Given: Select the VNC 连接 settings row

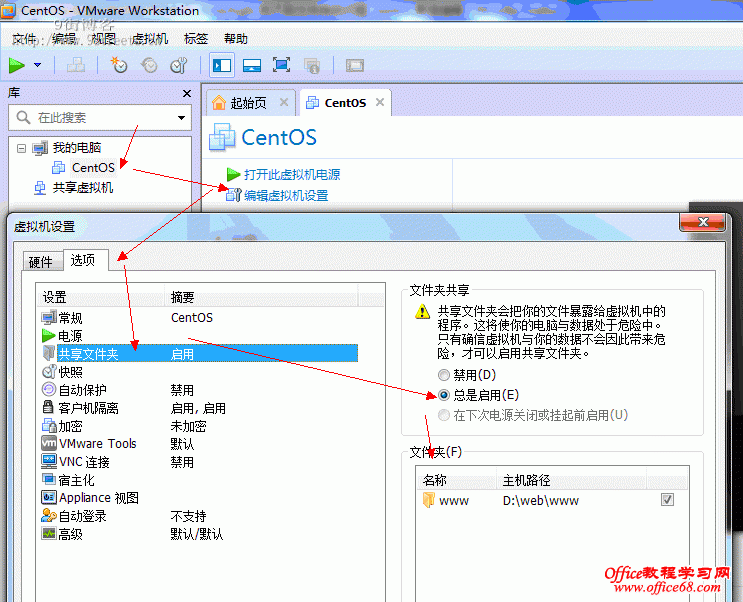Looking at the screenshot, I should click(x=199, y=462).
